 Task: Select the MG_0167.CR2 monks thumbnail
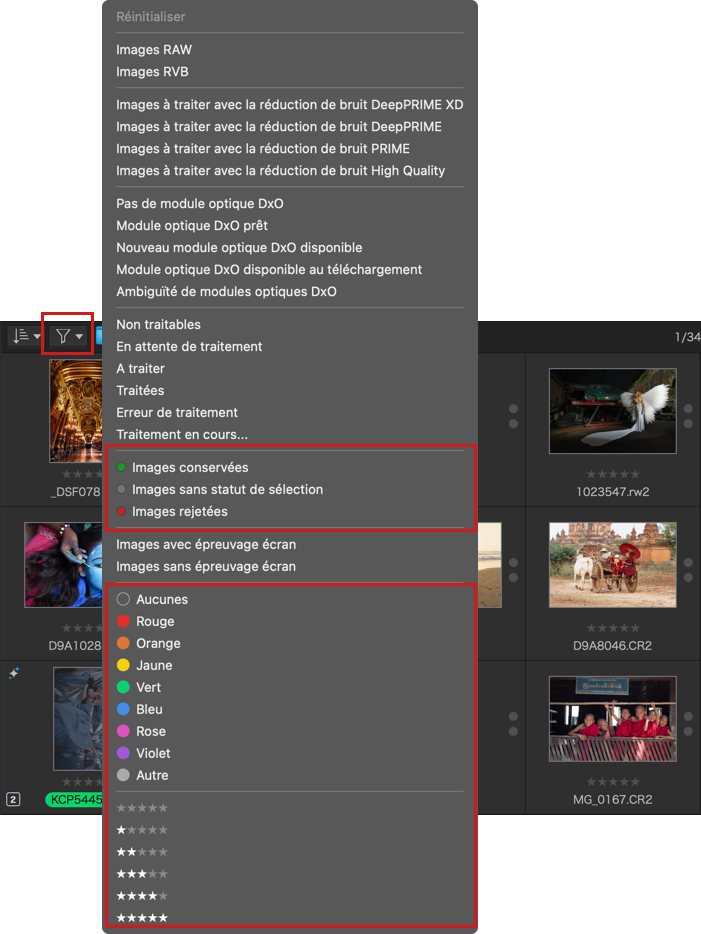pyautogui.click(x=612, y=718)
